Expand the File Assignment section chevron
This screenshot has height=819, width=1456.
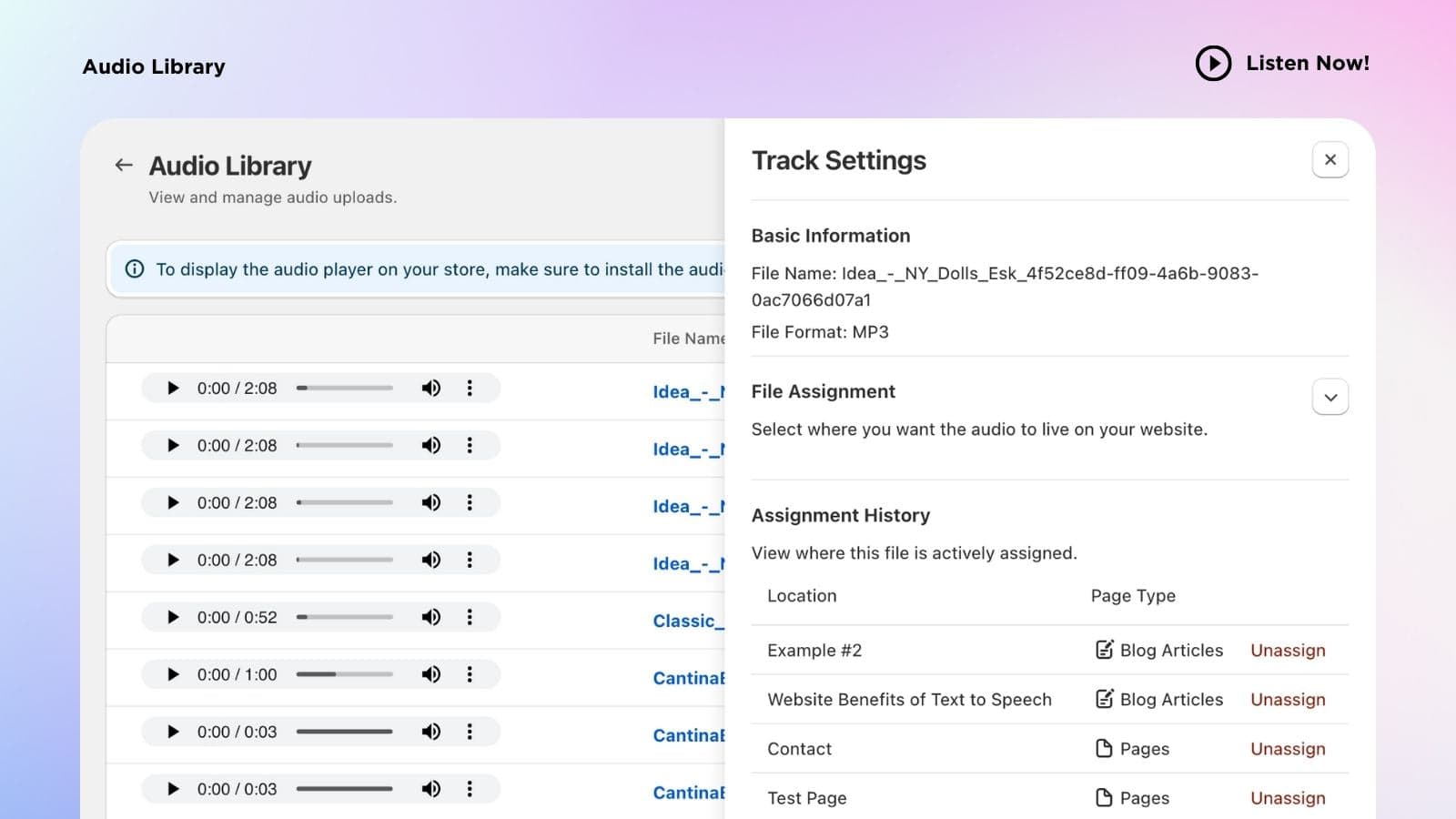tap(1330, 398)
